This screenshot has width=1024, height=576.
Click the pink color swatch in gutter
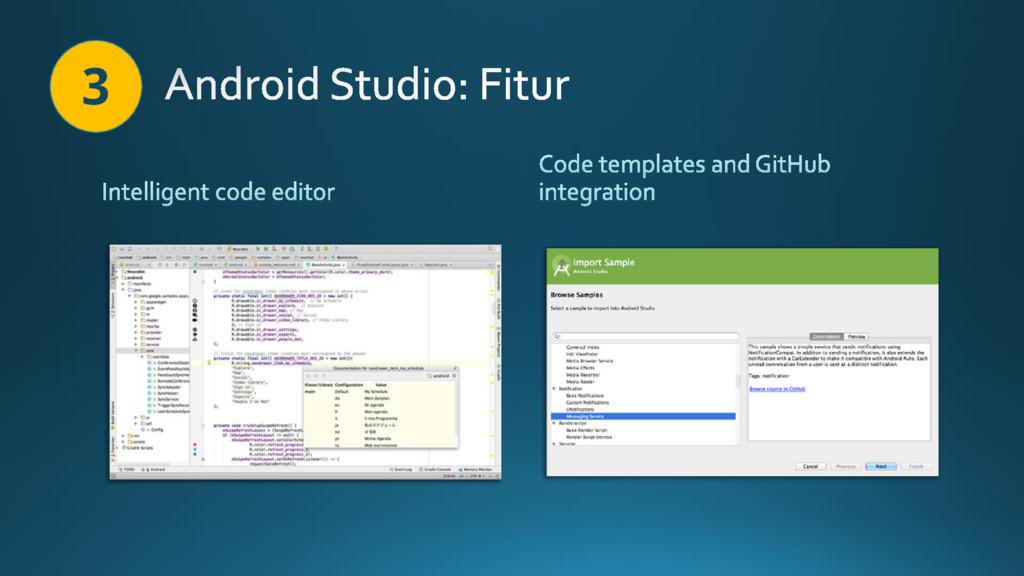(195, 445)
